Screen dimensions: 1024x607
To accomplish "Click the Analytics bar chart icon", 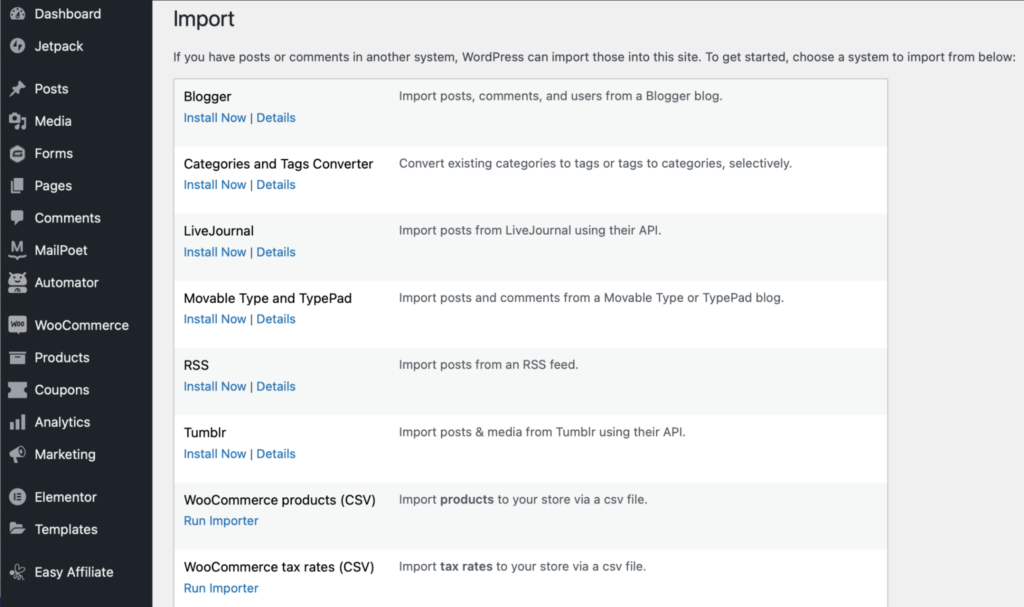I will pos(18,422).
